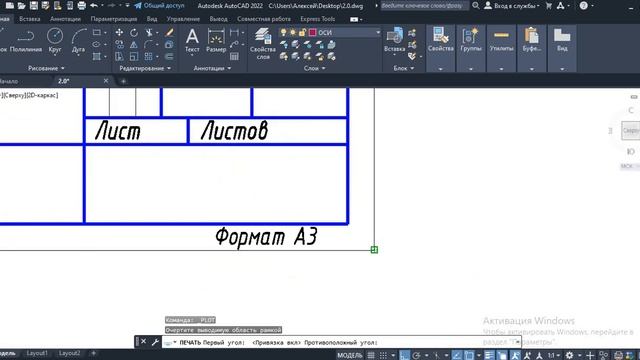Open the Insert block (Вставка) tool
Viewport: 640px width, 360px height.
(x=394, y=40)
